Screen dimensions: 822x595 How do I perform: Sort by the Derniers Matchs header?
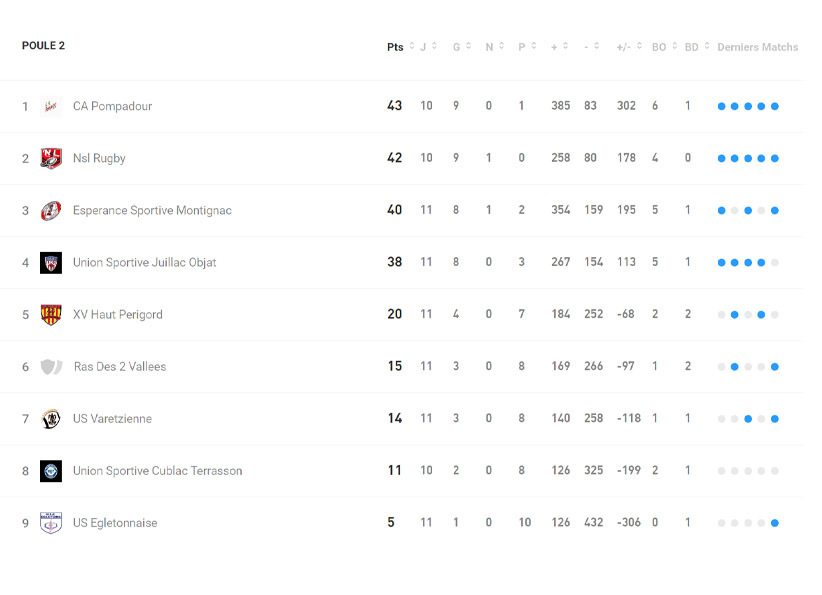(x=757, y=47)
